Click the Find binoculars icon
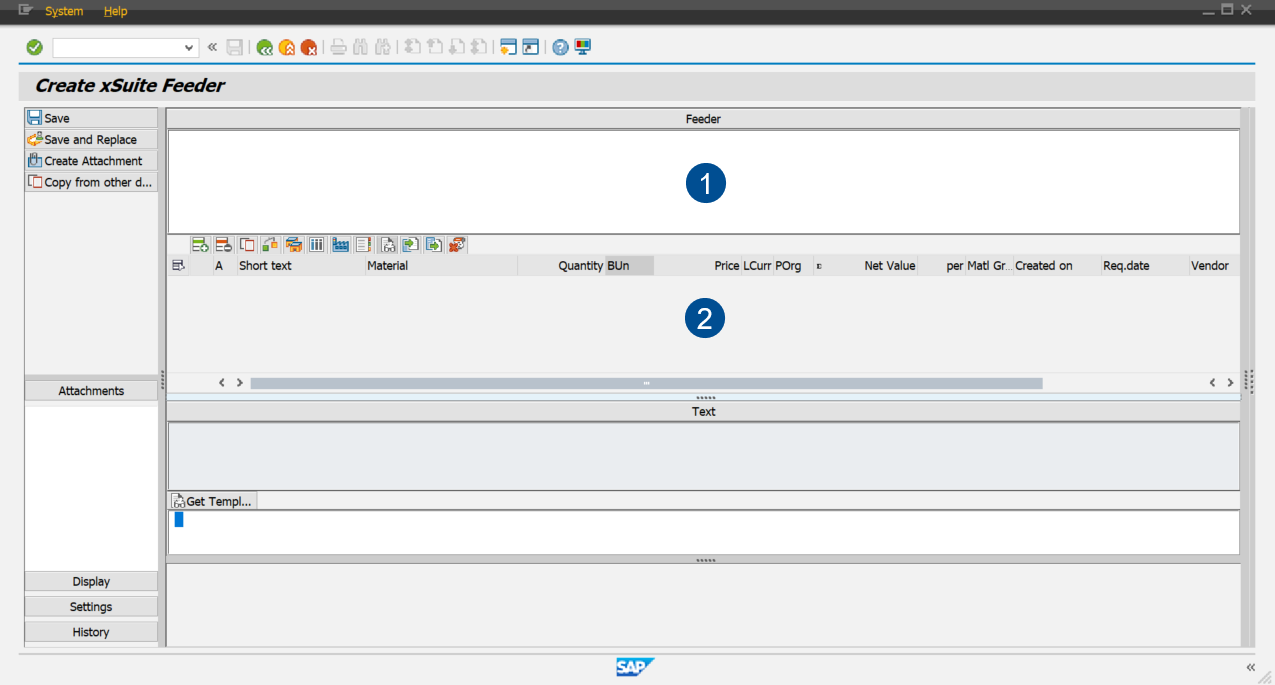Viewport: 1275px width, 685px height. (360, 47)
